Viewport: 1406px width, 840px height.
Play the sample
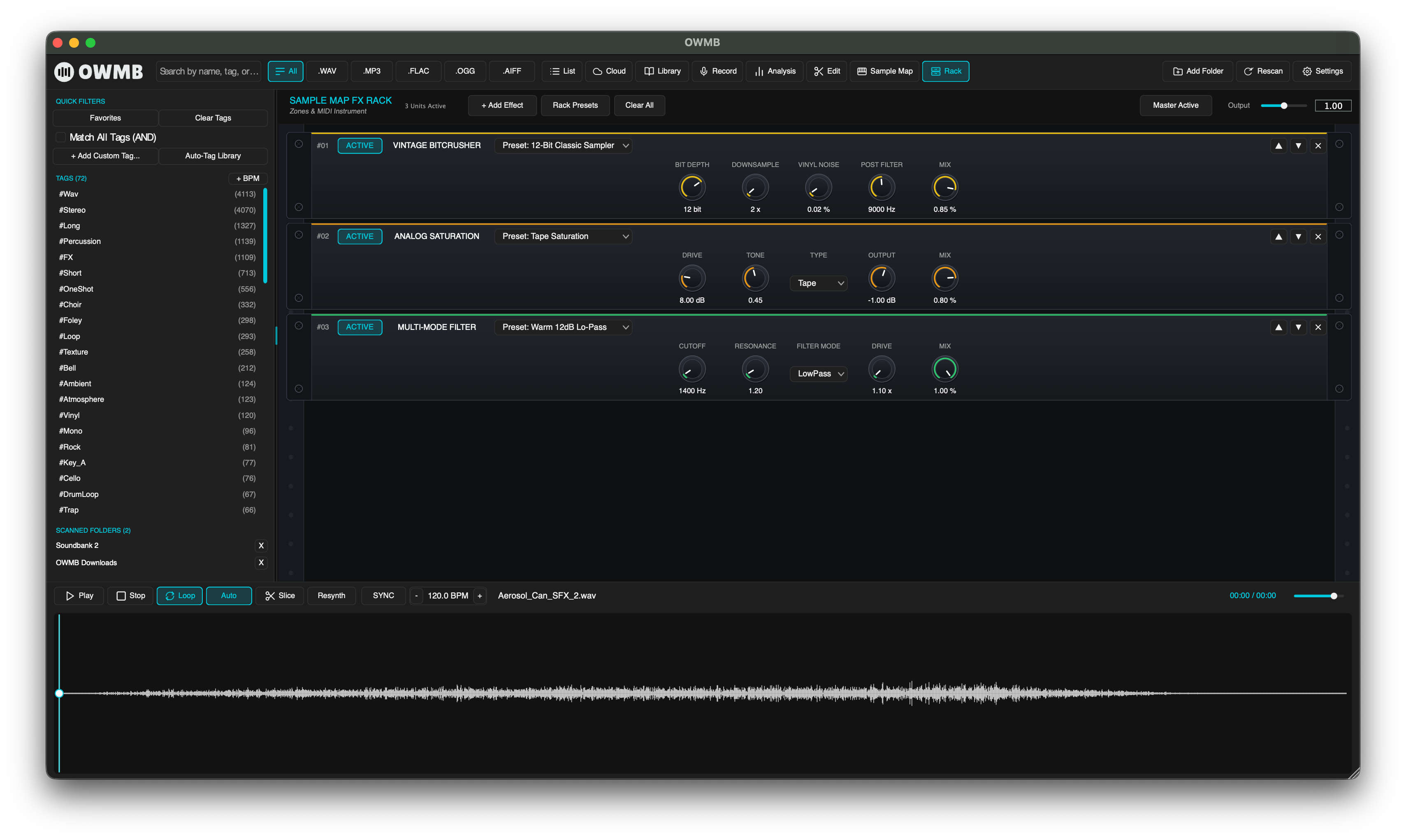pos(79,596)
